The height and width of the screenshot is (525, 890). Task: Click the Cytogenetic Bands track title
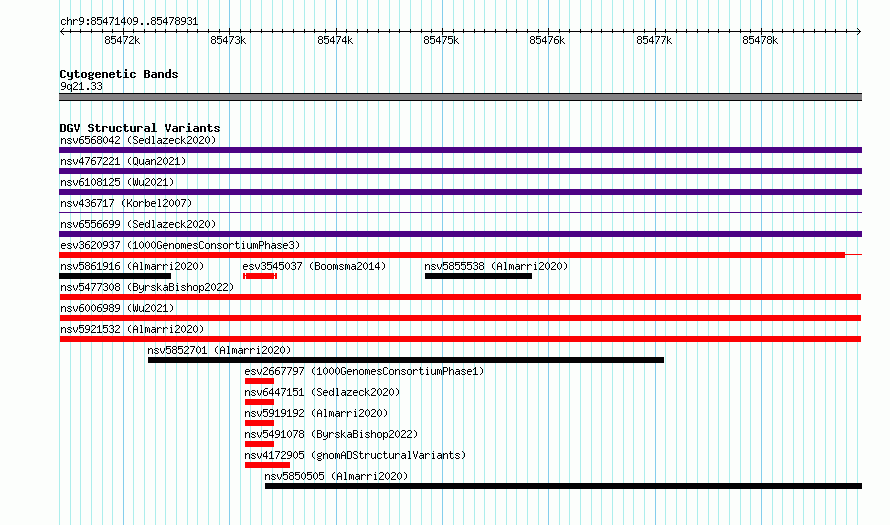click(119, 74)
